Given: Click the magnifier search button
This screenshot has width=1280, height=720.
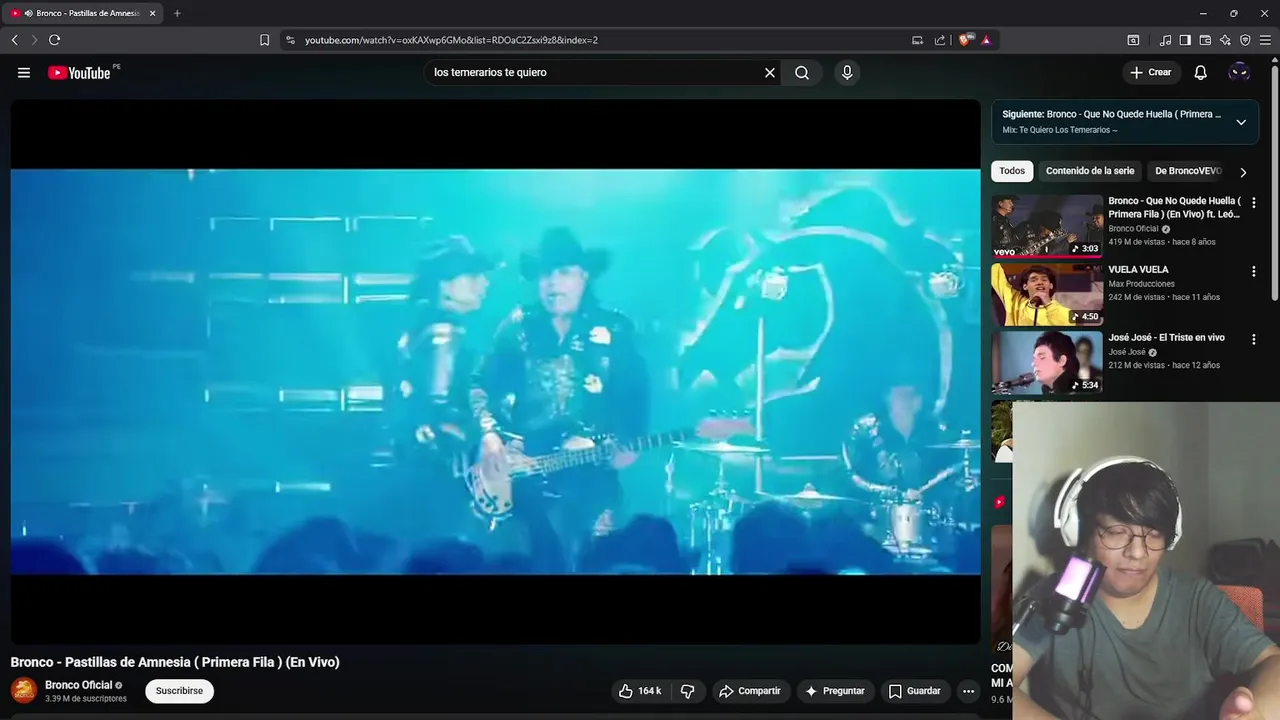Looking at the screenshot, I should pyautogui.click(x=802, y=72).
